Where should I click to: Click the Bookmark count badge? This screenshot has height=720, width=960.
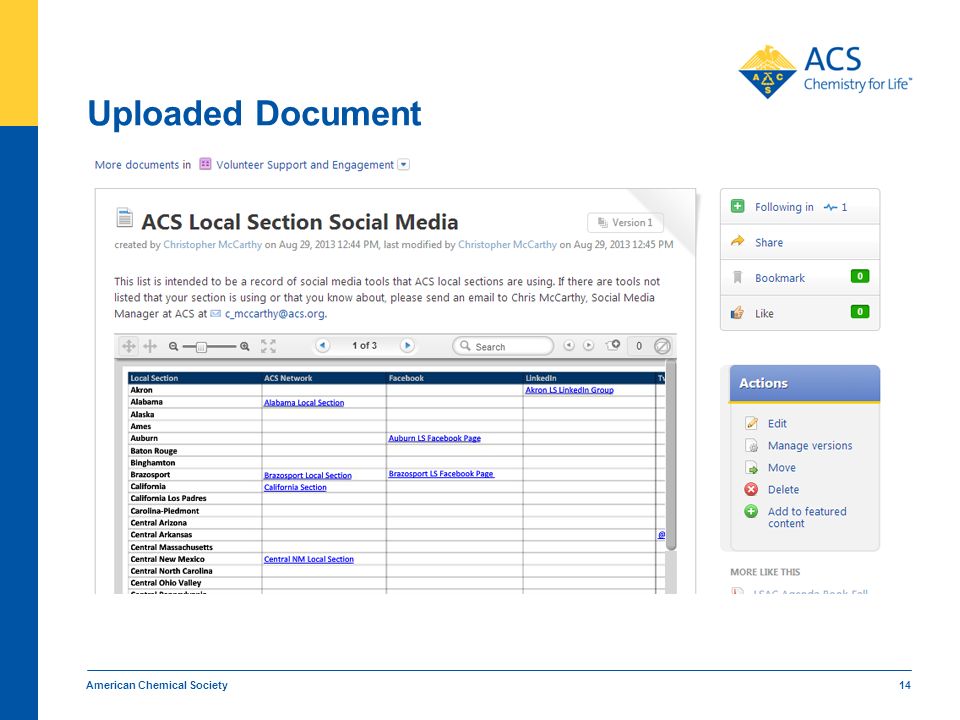pyautogui.click(x=860, y=276)
